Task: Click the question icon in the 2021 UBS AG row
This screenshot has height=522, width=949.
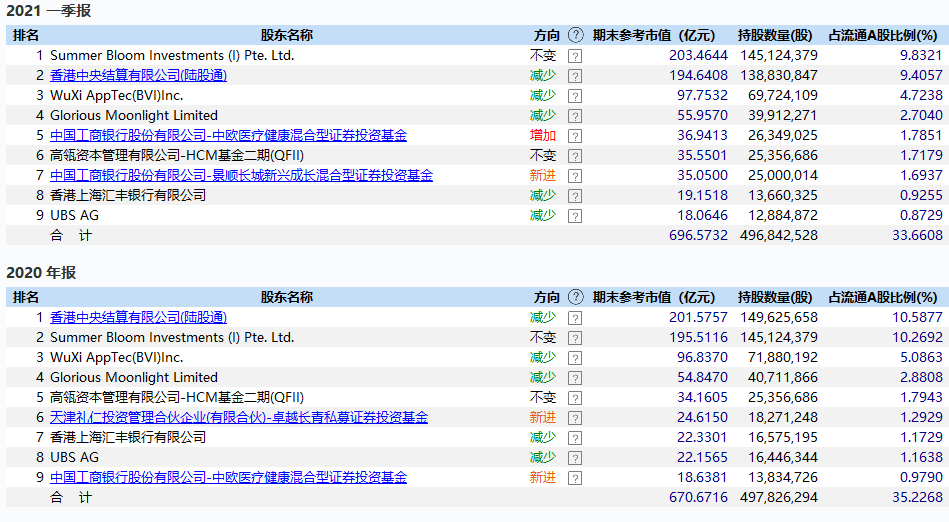Action: [x=575, y=216]
